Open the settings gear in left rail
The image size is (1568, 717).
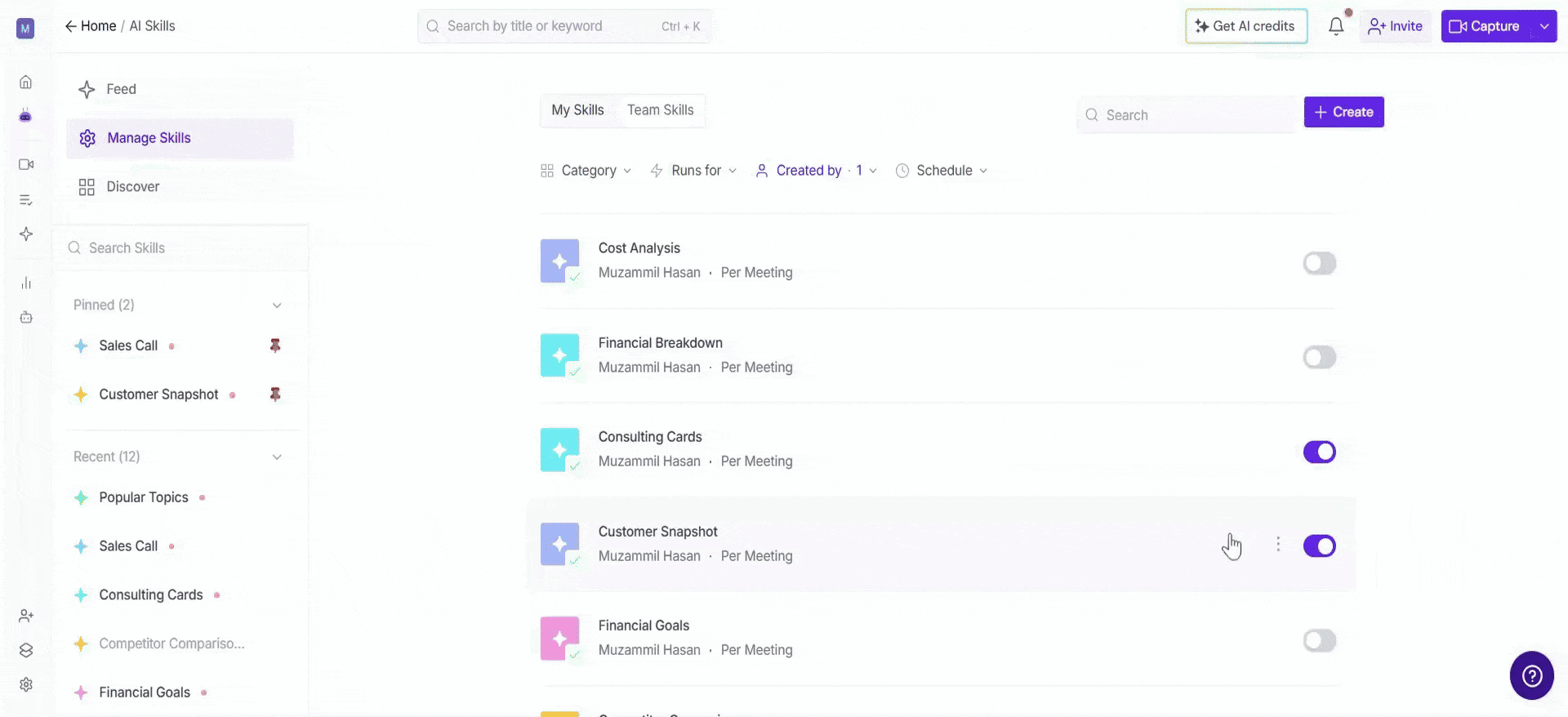[x=26, y=684]
